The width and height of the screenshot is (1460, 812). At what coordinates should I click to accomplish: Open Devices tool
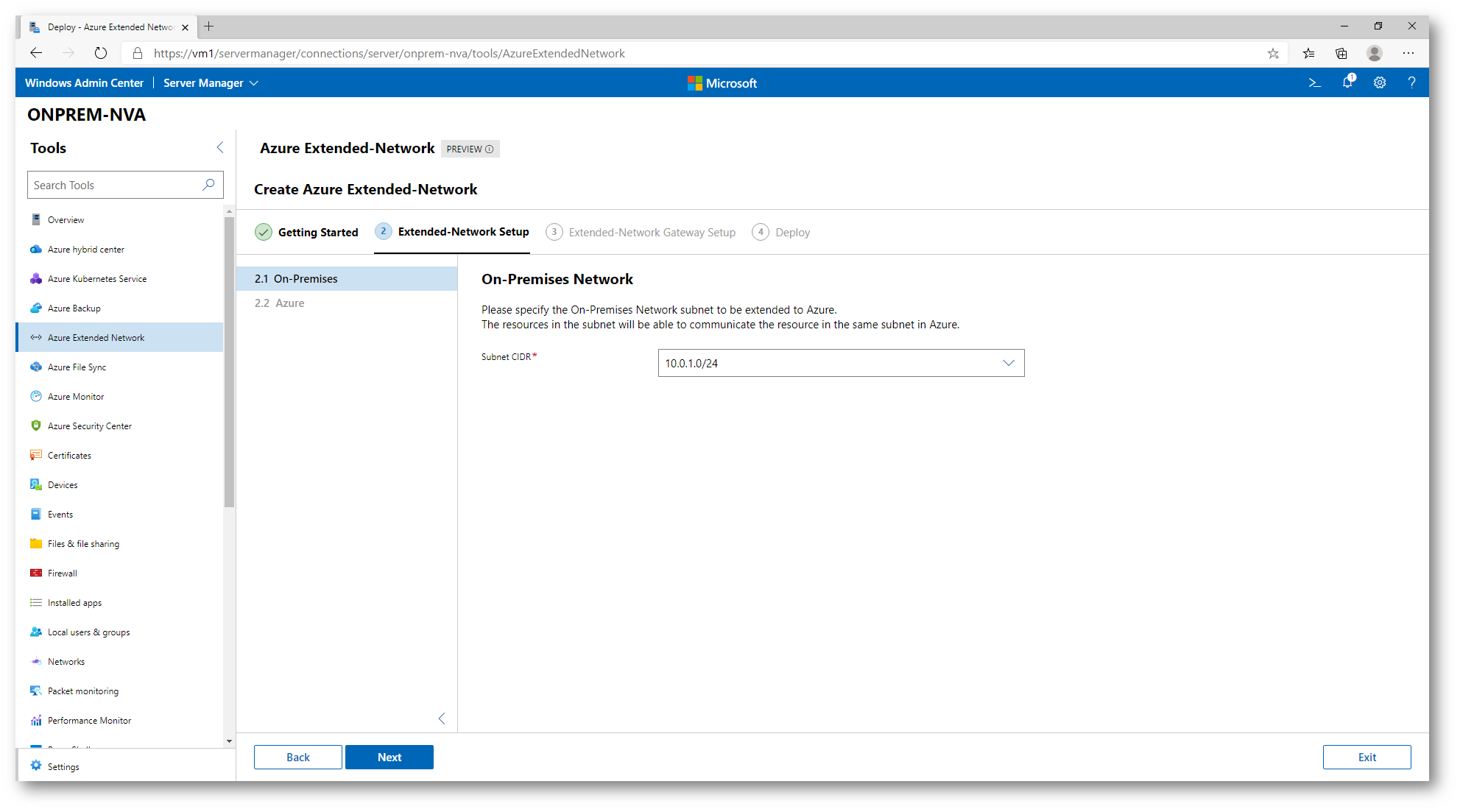click(x=119, y=484)
